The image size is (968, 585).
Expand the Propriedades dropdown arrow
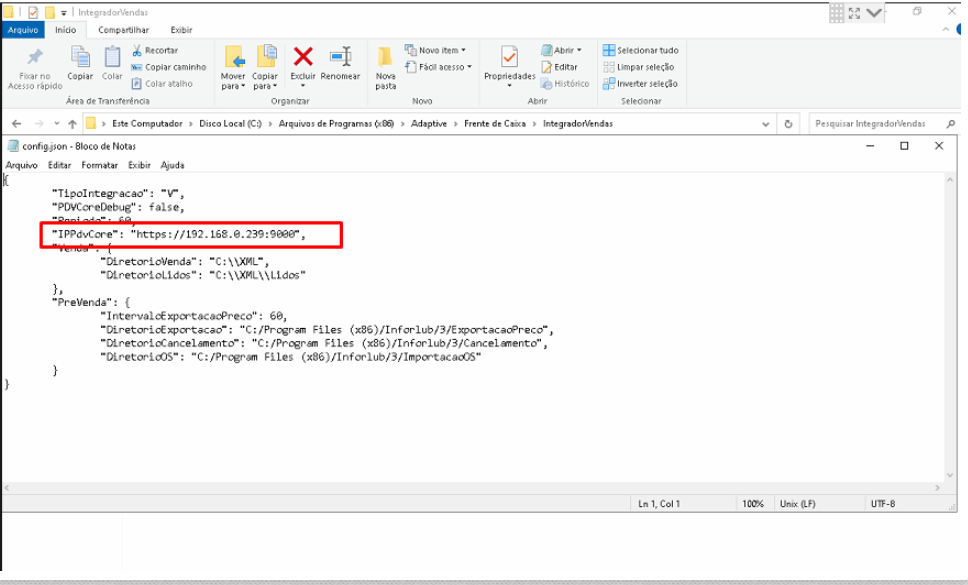[509, 86]
